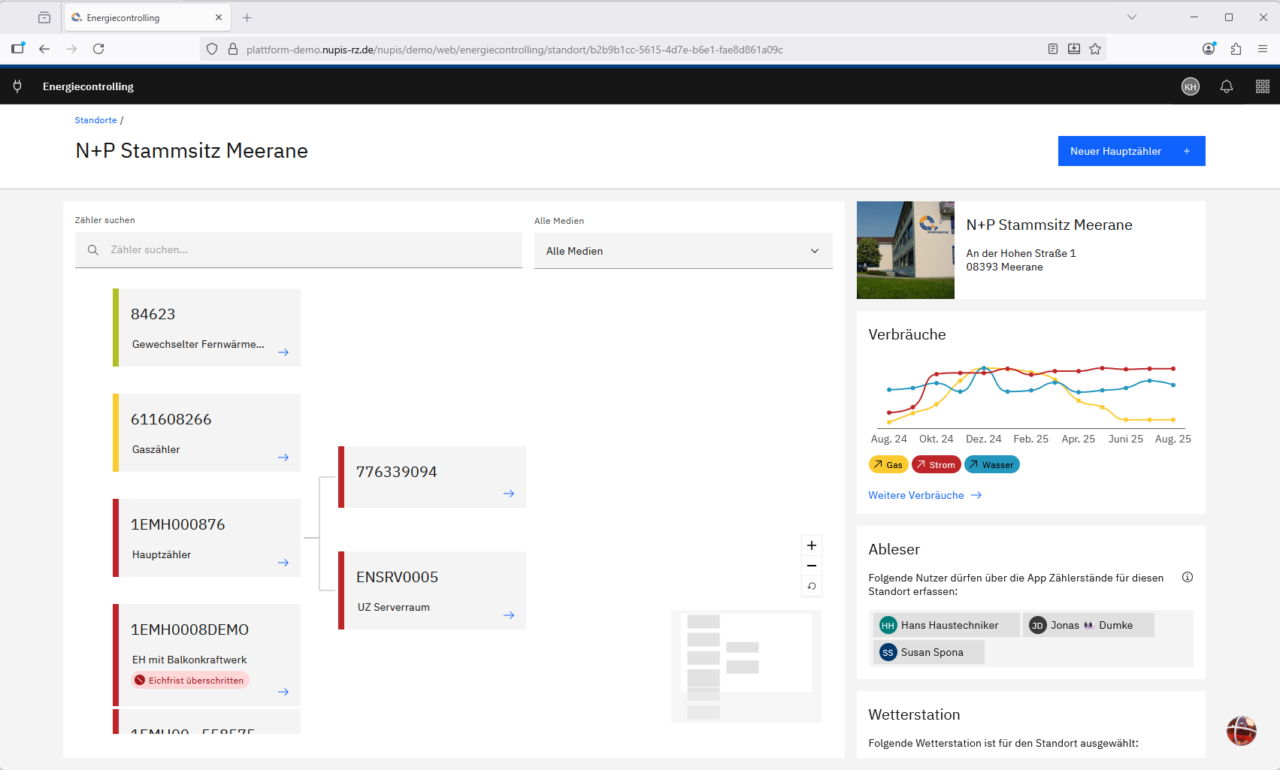Go back to the previous page
Viewport: 1280px width, 770px height.
coord(44,49)
